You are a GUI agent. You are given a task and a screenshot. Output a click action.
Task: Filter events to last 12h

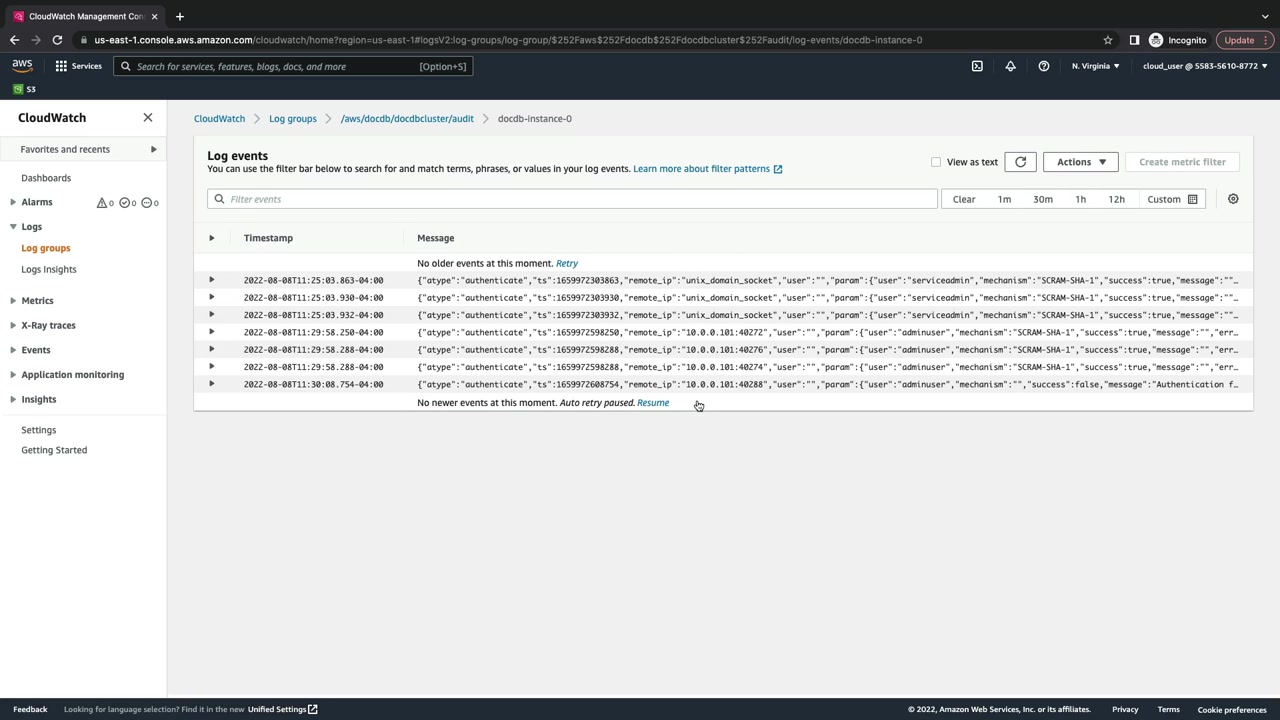point(1117,199)
